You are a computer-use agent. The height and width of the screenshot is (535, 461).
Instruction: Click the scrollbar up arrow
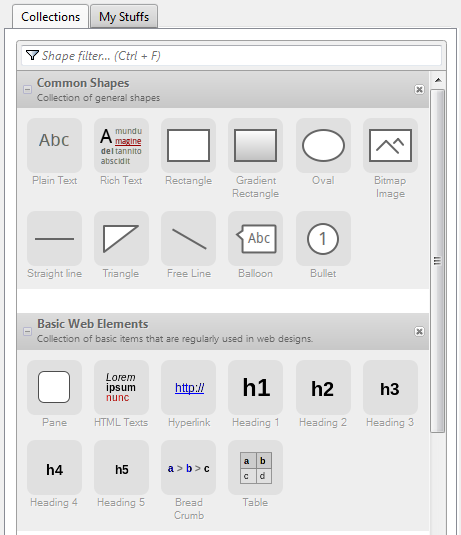438,81
